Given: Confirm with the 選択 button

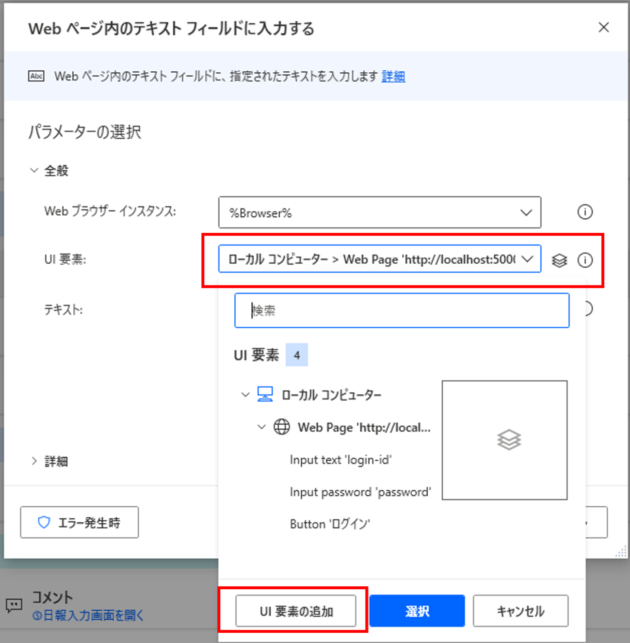Looking at the screenshot, I should point(417,611).
